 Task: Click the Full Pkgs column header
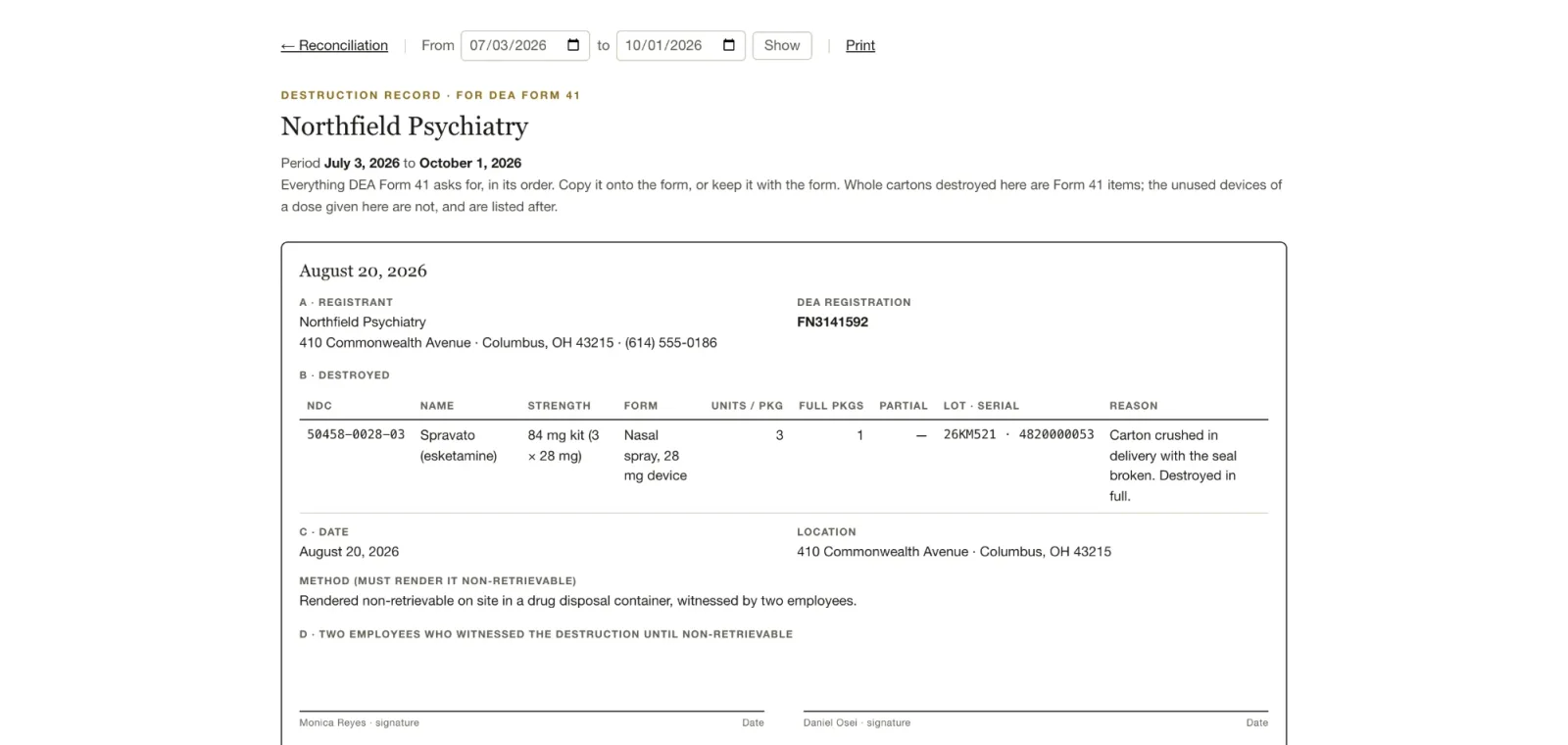pos(831,406)
